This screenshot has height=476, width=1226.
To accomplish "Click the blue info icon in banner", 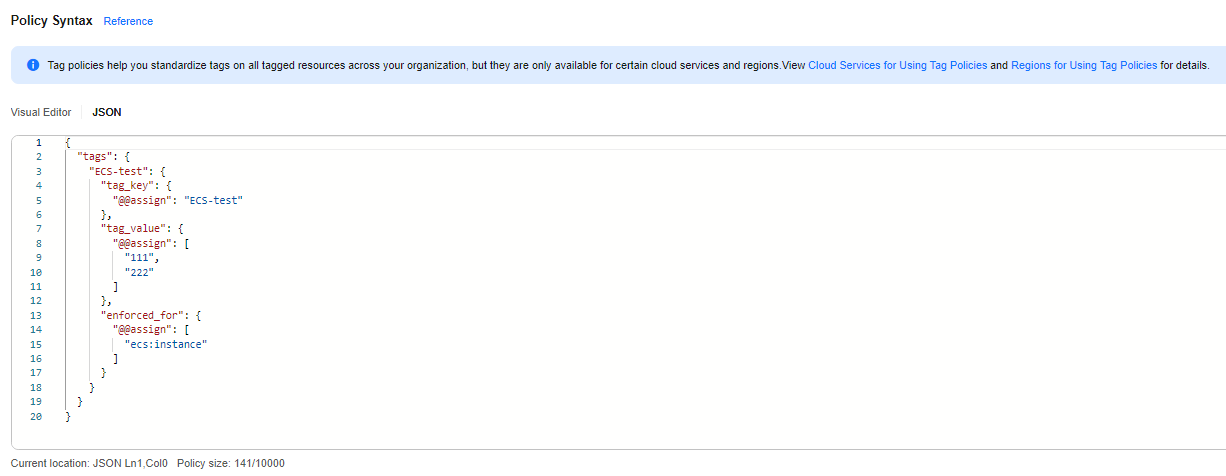I will click(33, 65).
